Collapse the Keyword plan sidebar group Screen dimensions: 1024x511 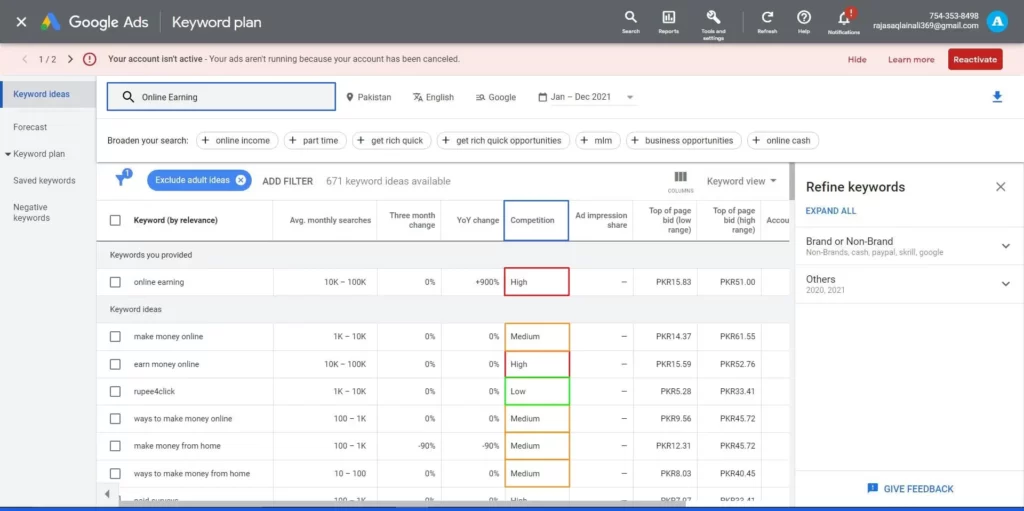(8, 154)
